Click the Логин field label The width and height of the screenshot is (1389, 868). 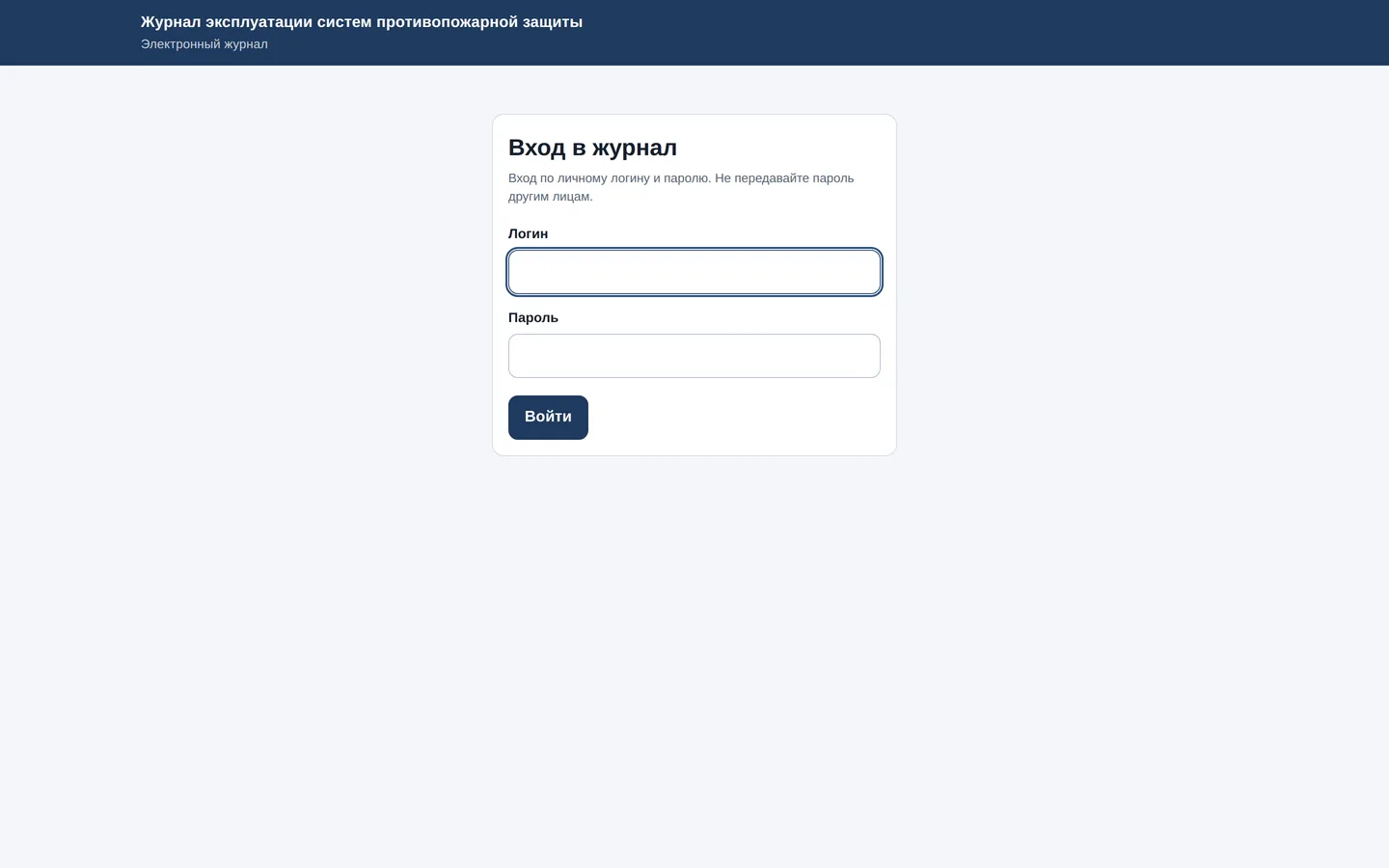[x=528, y=234]
